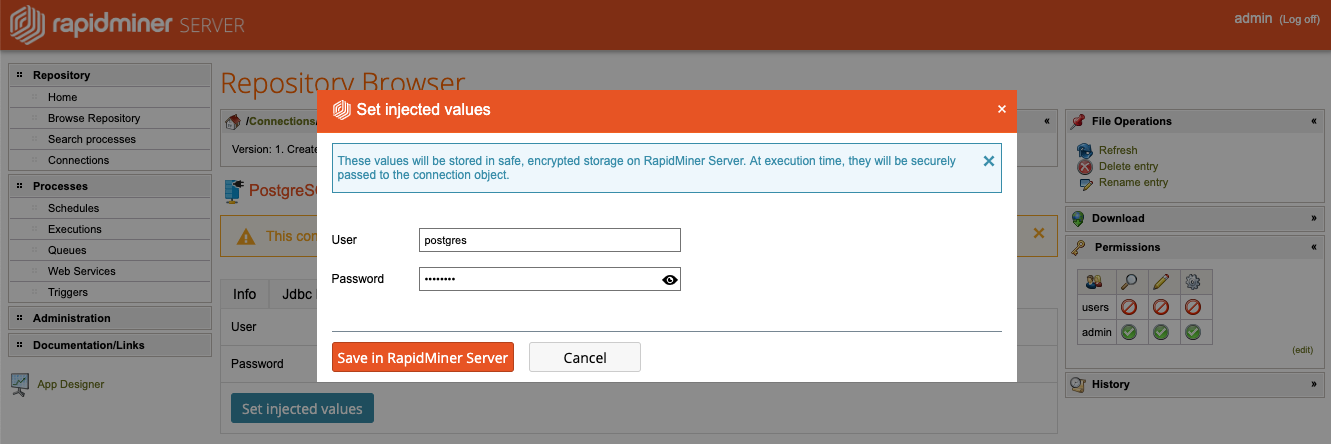This screenshot has height=444, width=1331.
Task: Expand the Download panel
Action: (1313, 218)
